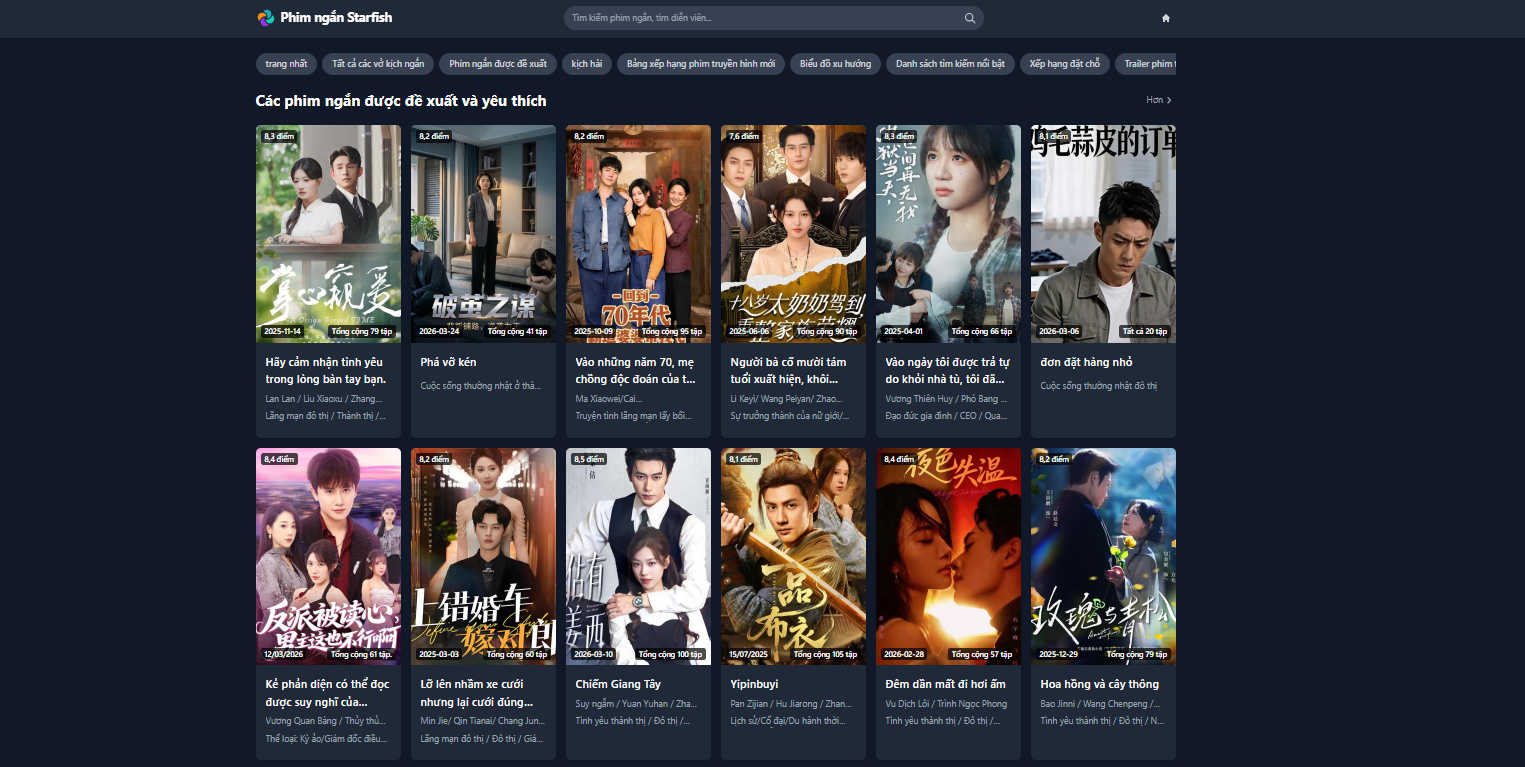Click the 8,4 điểm badge on Kẻ phản diện
The height and width of the screenshot is (767, 1525).
click(279, 459)
